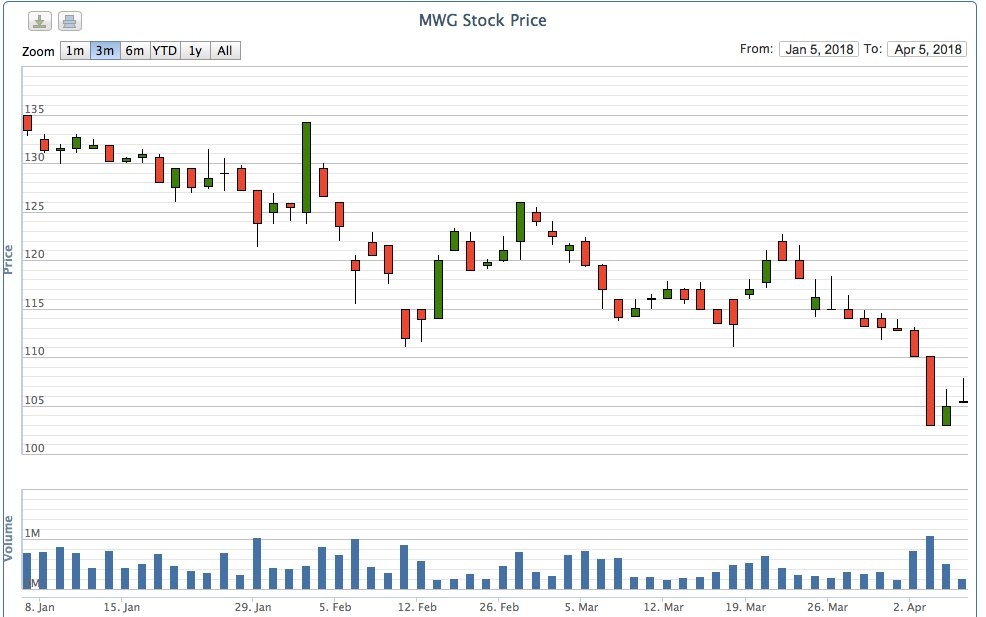
Task: Click the download chart icon
Action: coord(39,21)
